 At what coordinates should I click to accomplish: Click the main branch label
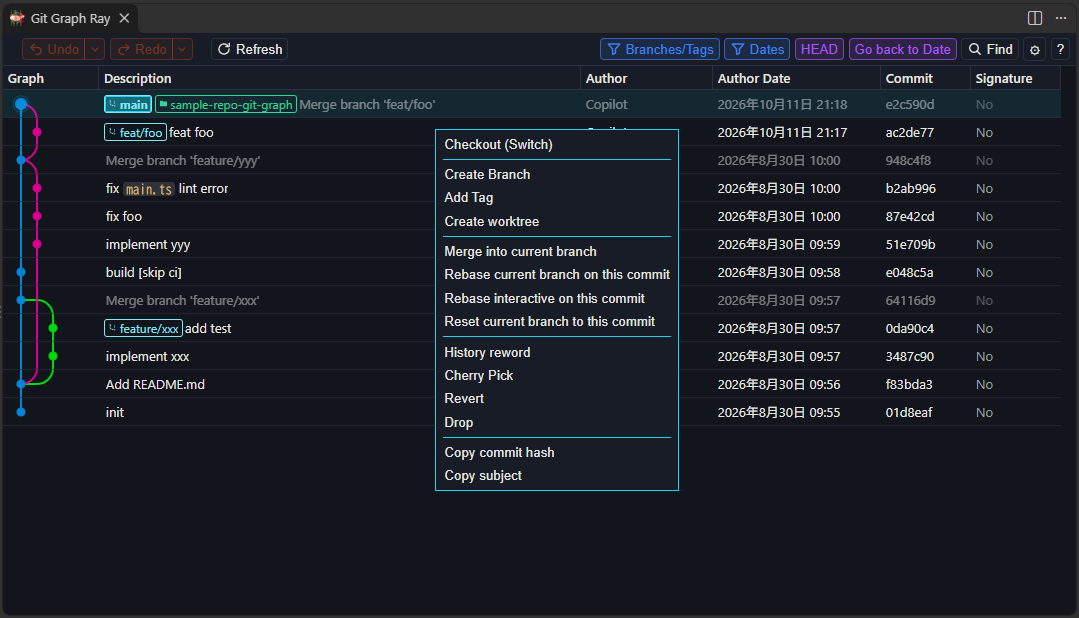pyautogui.click(x=128, y=105)
